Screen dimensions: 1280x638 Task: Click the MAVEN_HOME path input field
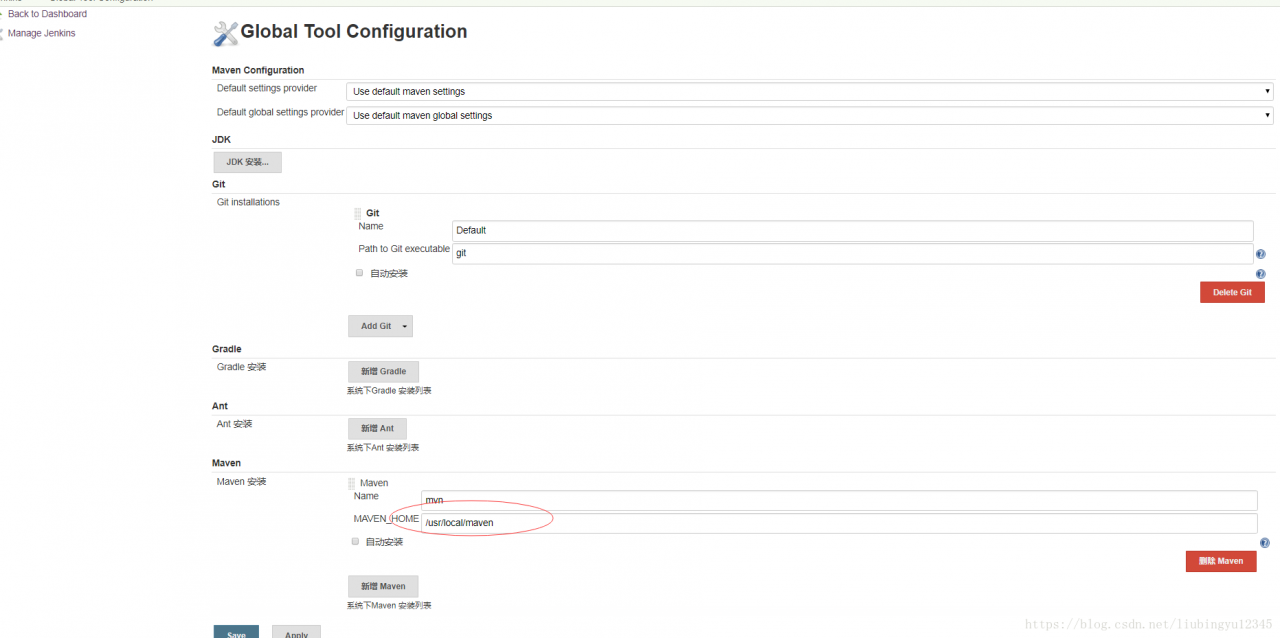click(838, 523)
